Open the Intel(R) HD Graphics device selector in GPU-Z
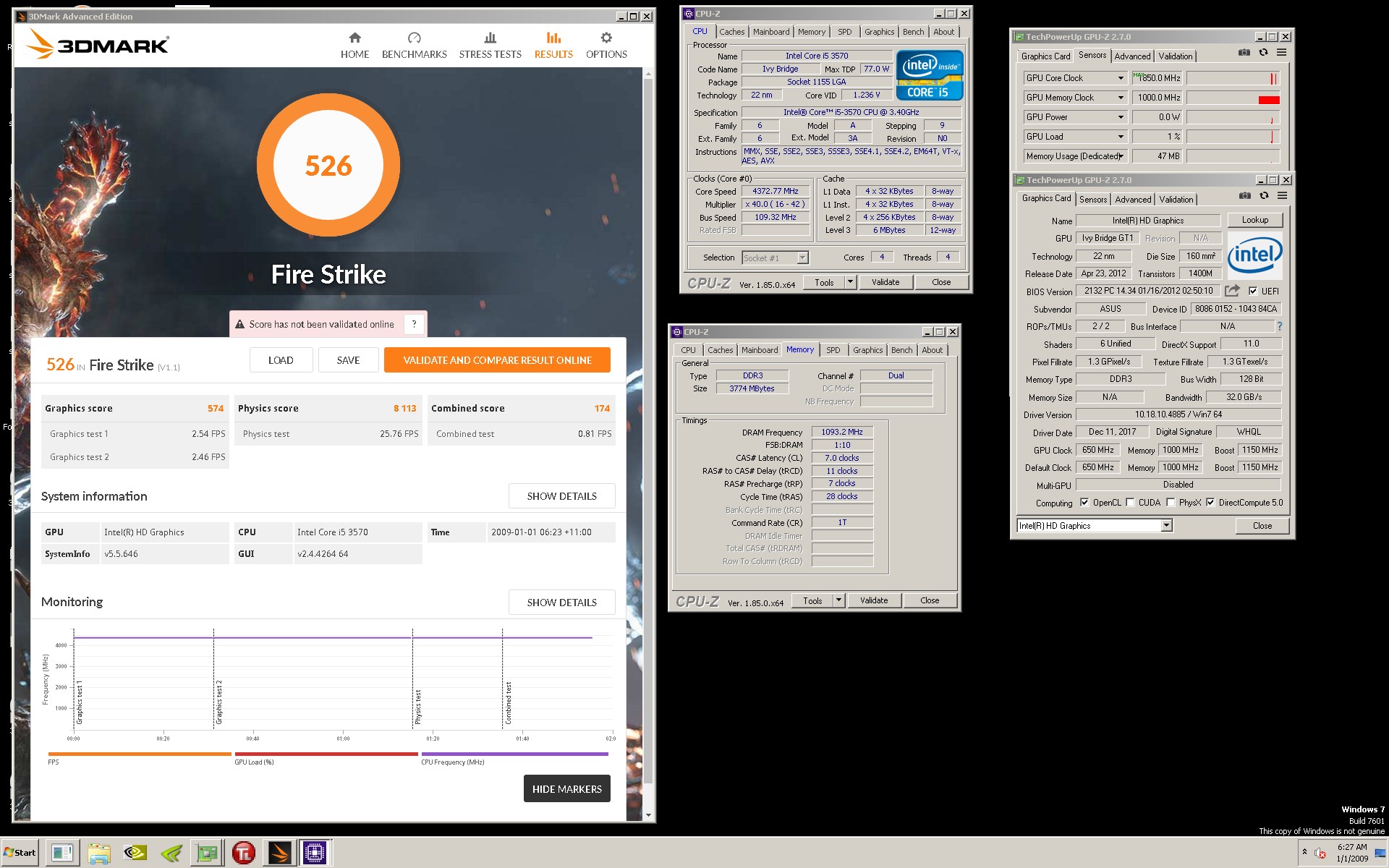This screenshot has width=1389, height=868. tap(1166, 526)
